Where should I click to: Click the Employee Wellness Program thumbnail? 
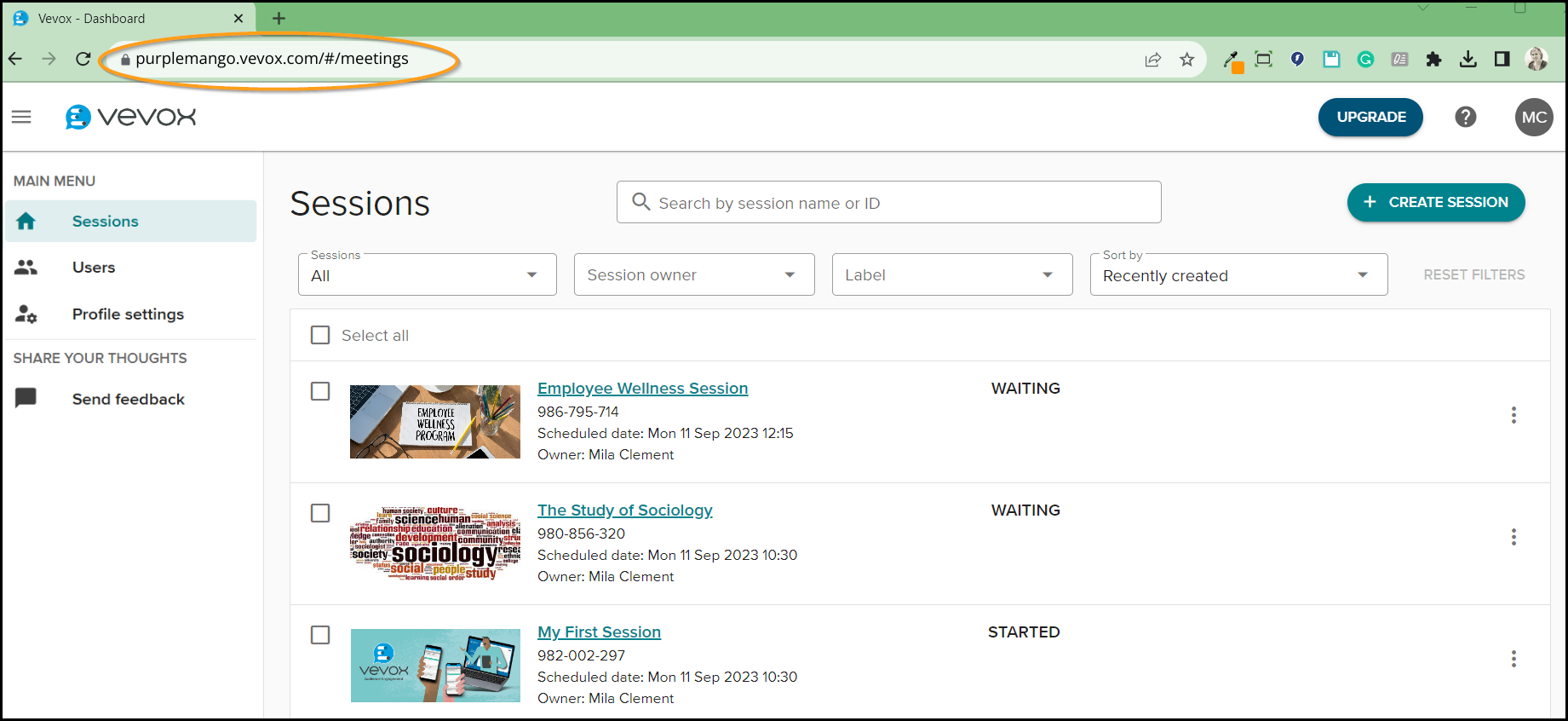click(x=435, y=422)
